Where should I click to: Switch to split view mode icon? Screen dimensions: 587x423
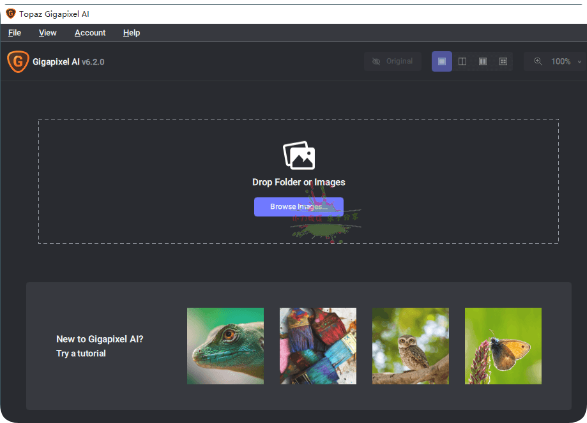(462, 61)
